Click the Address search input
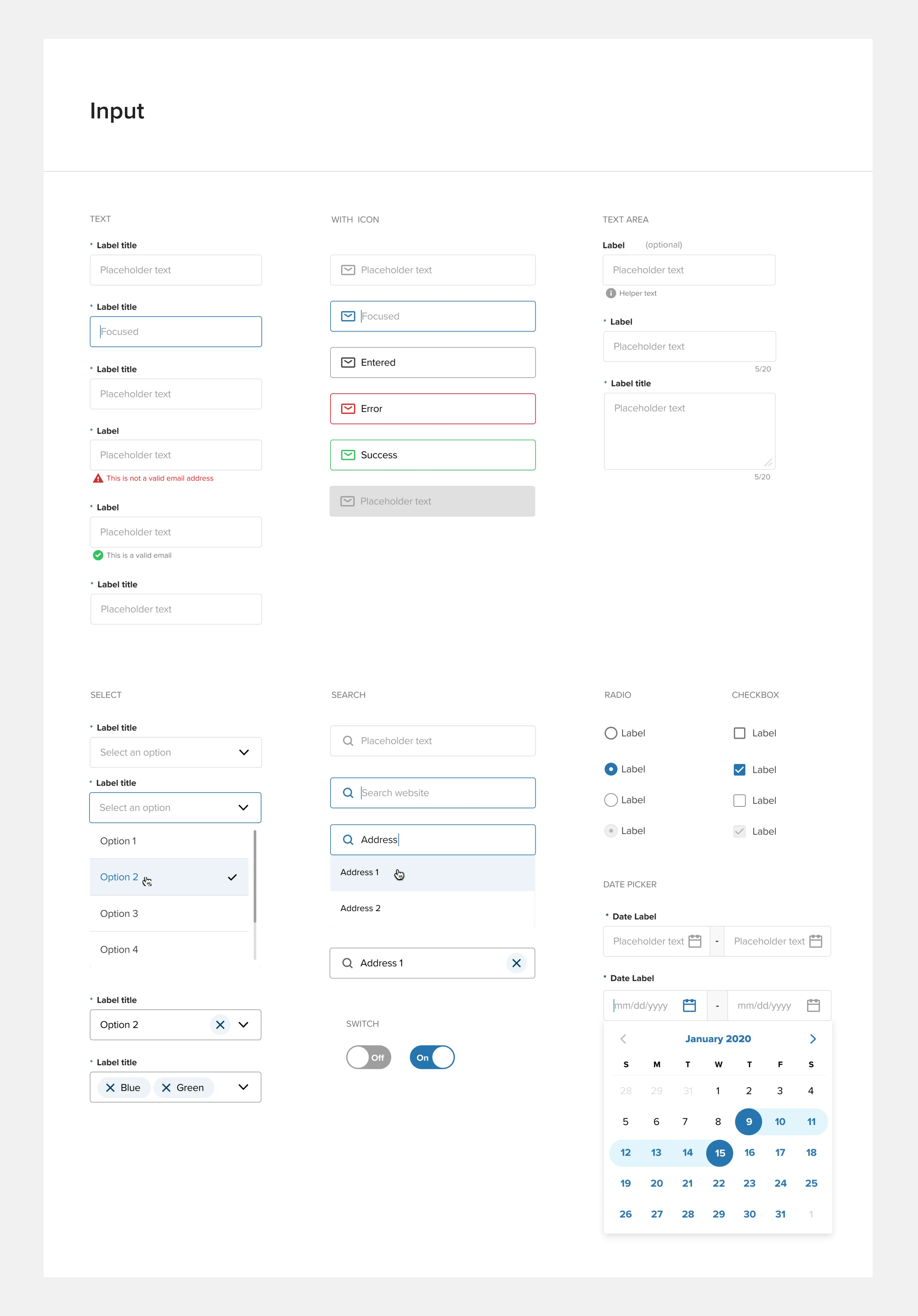 (433, 840)
